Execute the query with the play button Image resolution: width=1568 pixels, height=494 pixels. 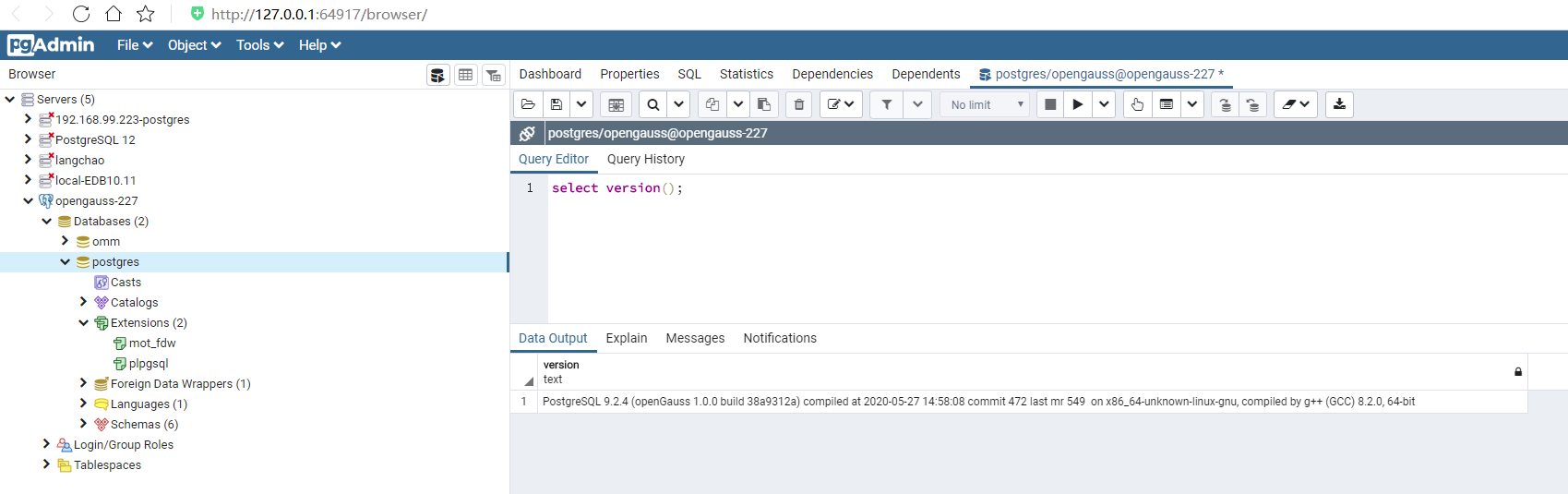[1077, 104]
